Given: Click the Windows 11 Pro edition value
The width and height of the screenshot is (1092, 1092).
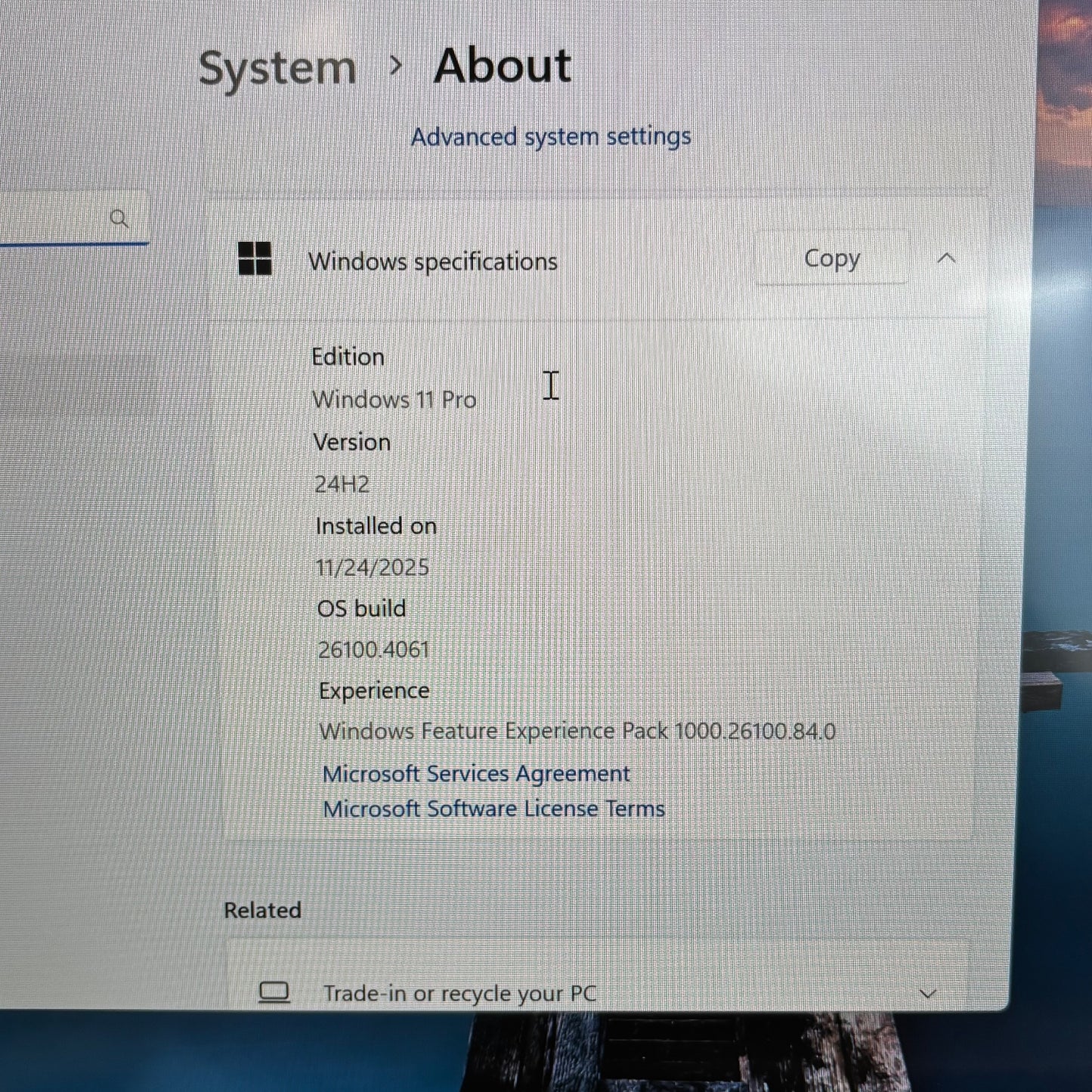Looking at the screenshot, I should (x=394, y=399).
